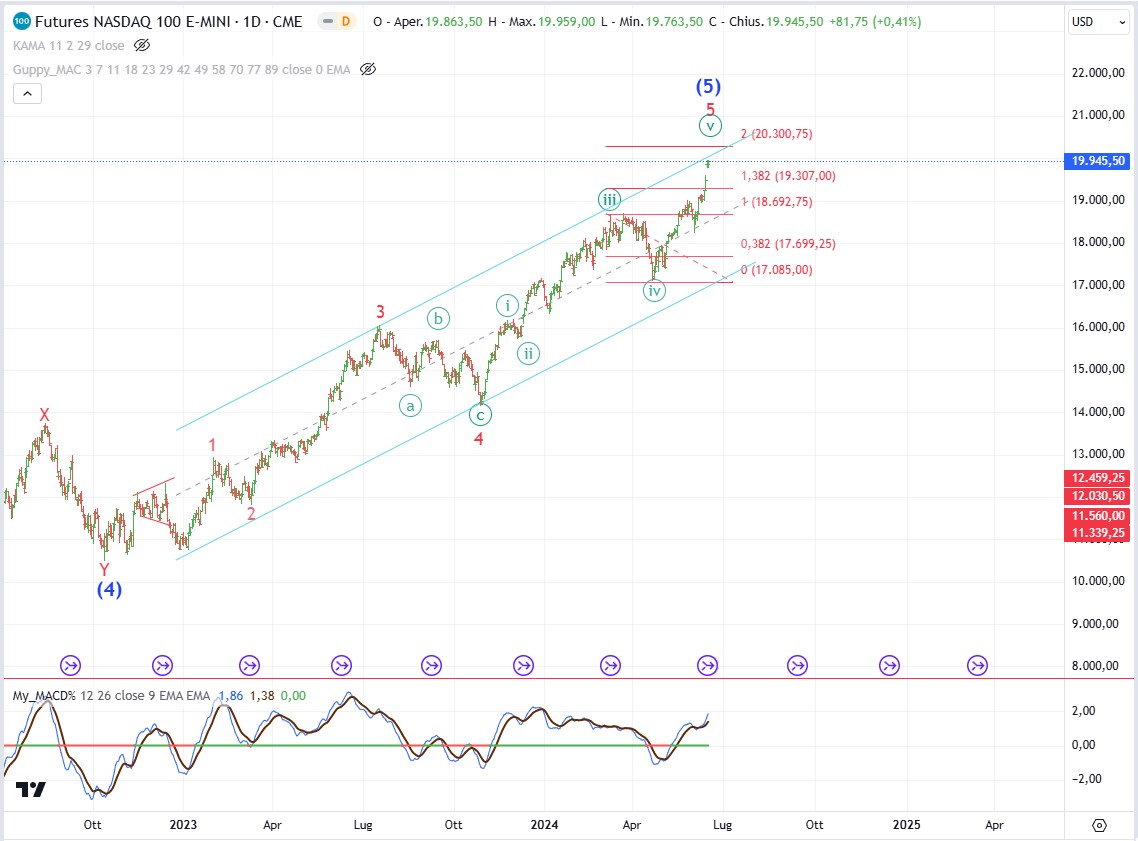Click the orange D delayed-data badge

point(346,22)
